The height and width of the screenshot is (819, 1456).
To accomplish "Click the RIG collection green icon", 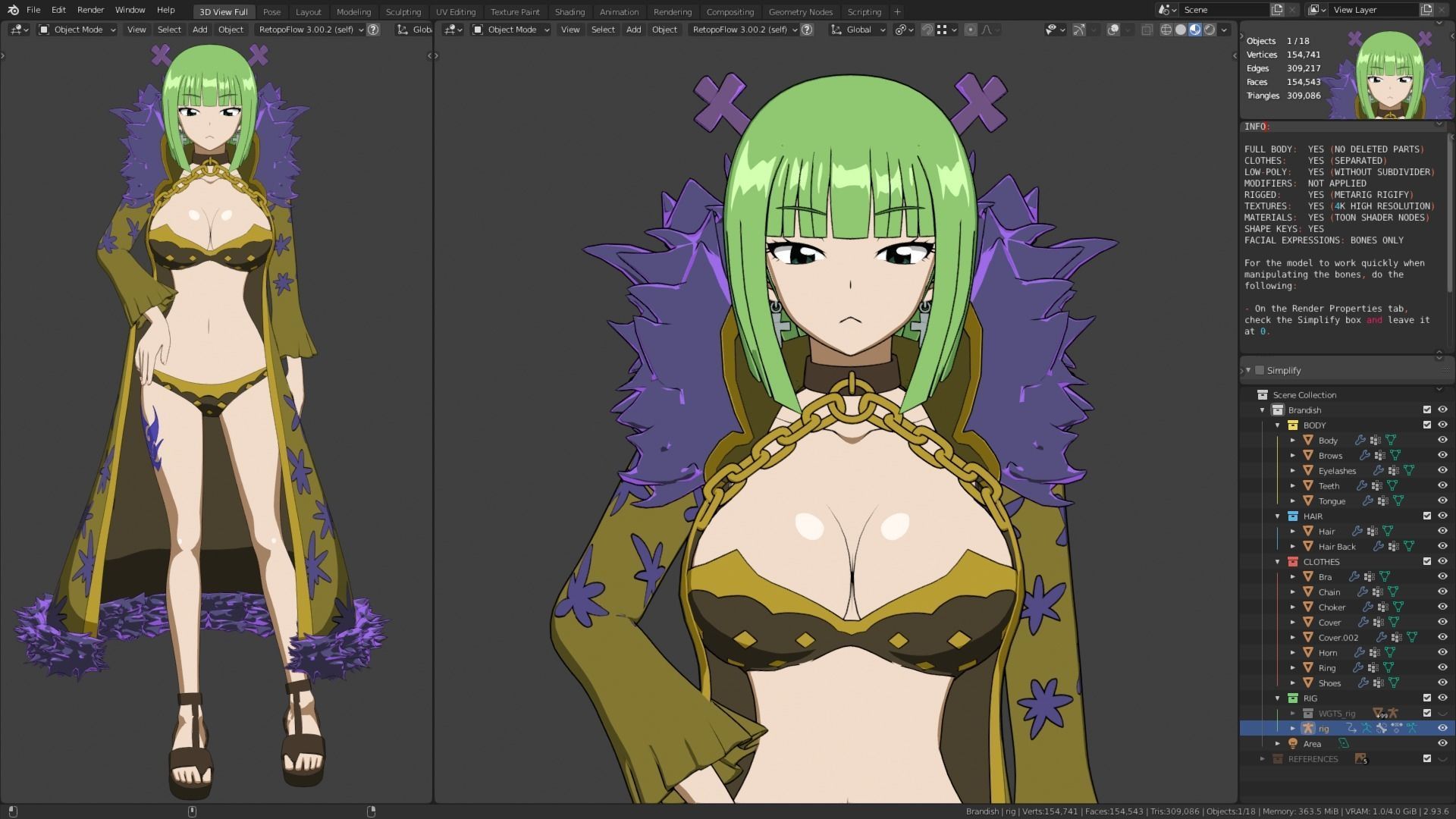I will [x=1293, y=698].
